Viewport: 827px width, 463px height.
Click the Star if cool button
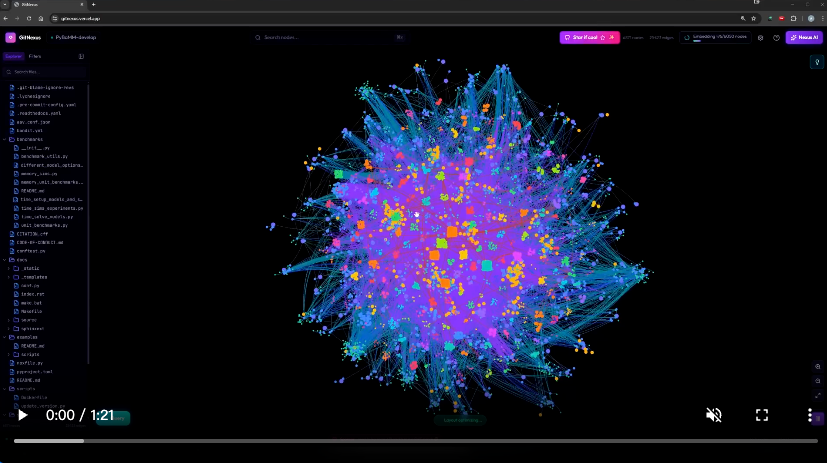click(589, 37)
